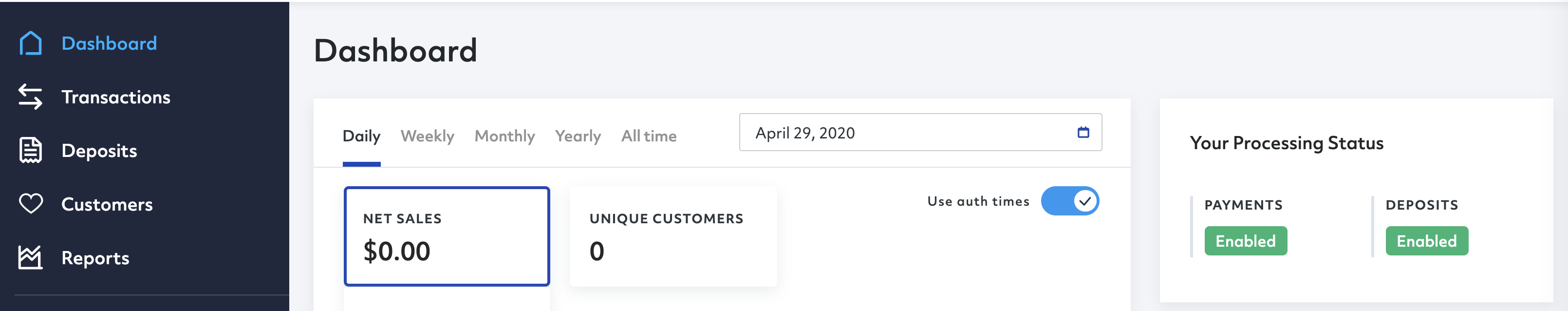
Task: Go to Customers in the sidebar
Action: coord(107,204)
